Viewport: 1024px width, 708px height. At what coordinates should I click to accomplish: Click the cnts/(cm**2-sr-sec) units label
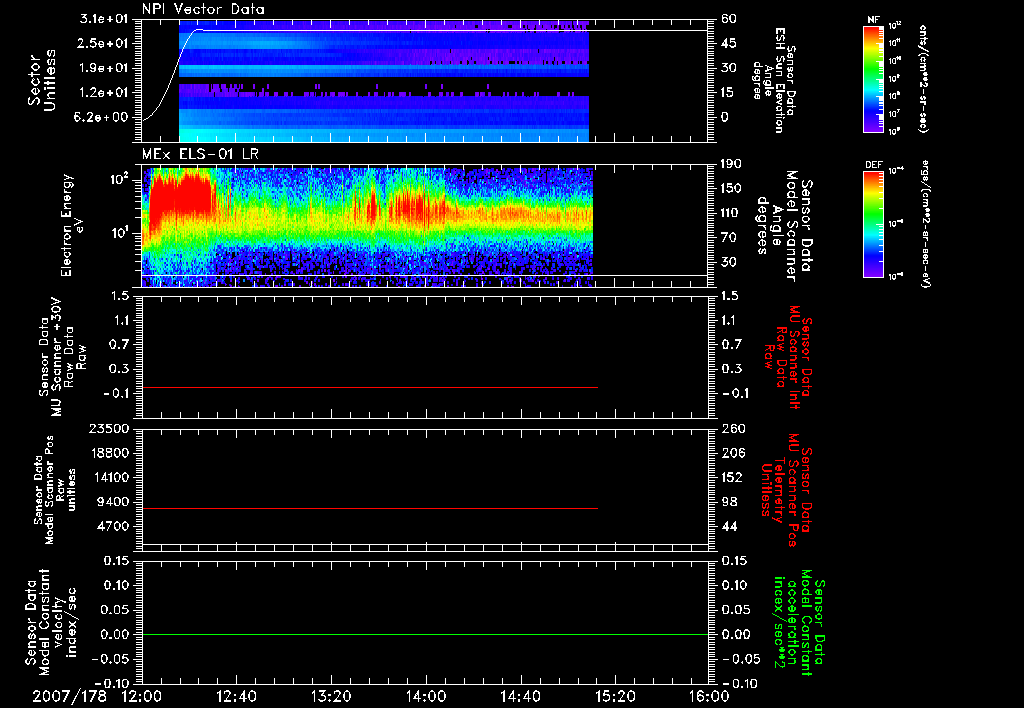coord(923,79)
